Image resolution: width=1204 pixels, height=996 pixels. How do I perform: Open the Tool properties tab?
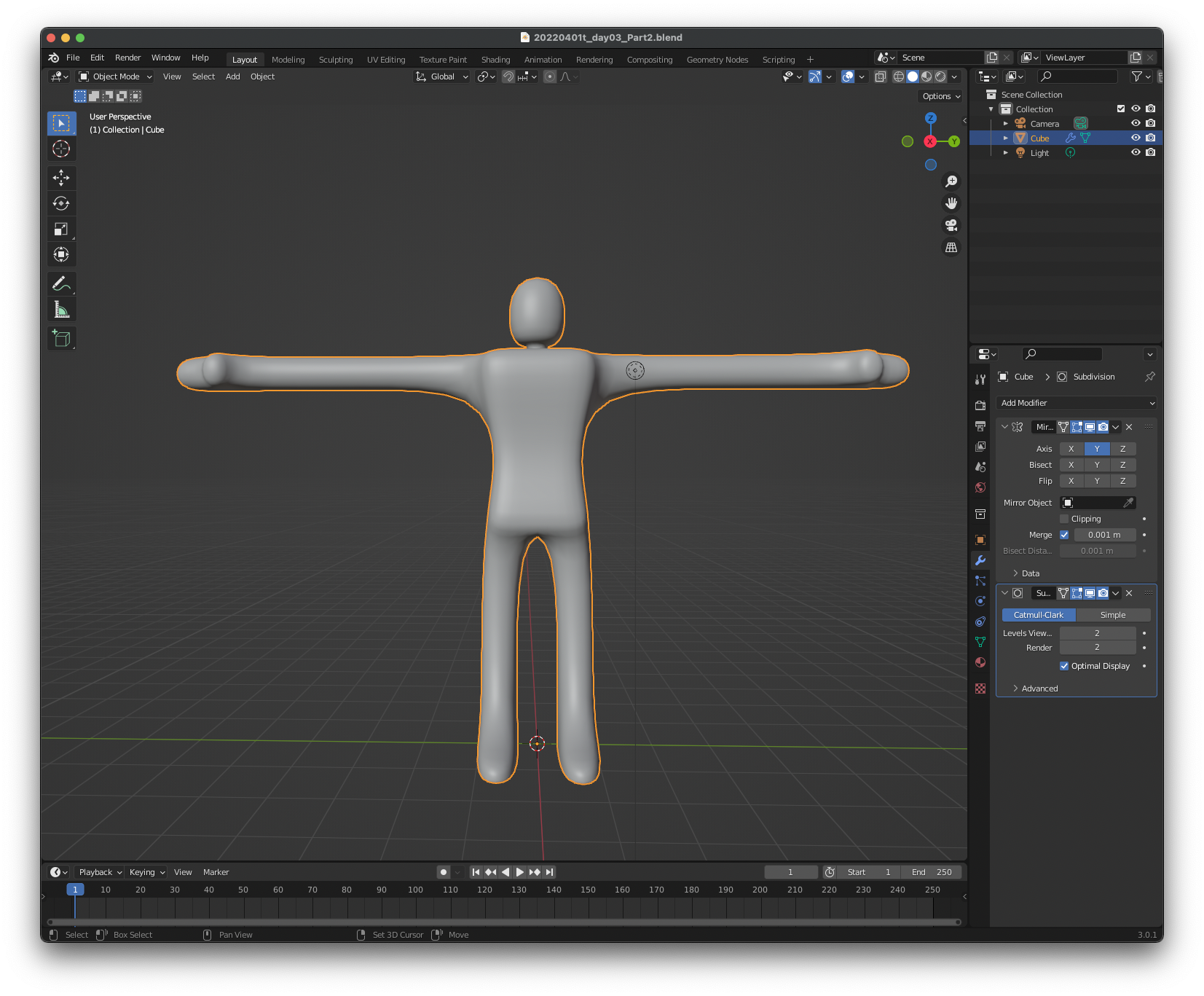point(980,379)
